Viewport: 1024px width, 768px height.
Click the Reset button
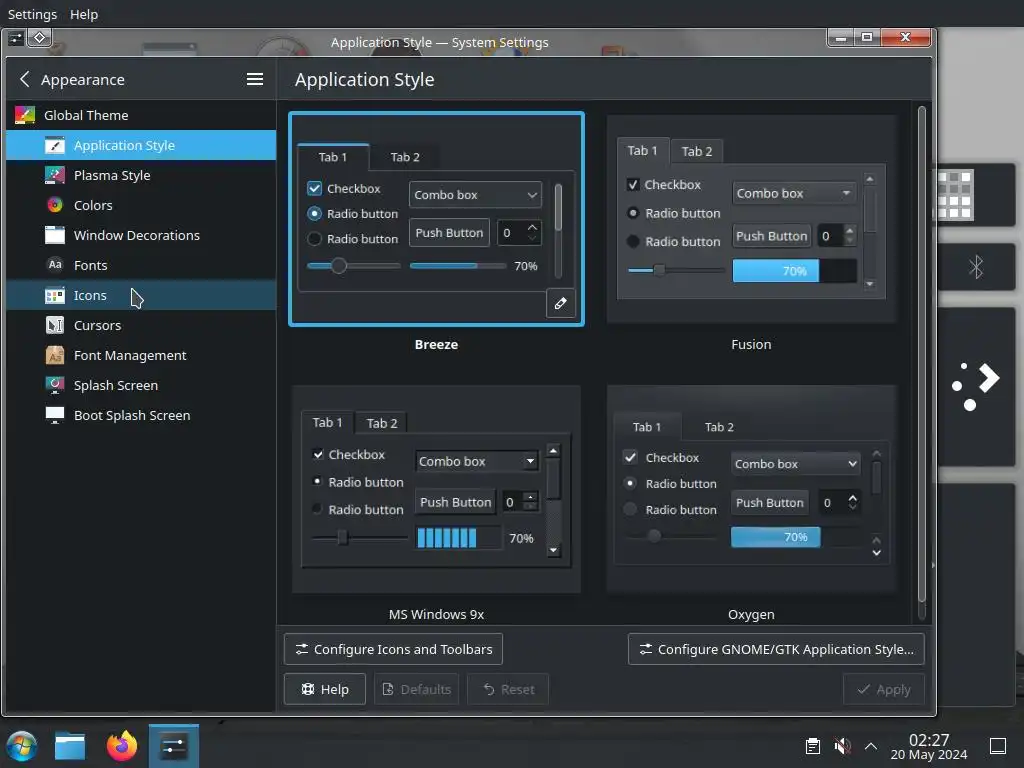[x=508, y=689]
